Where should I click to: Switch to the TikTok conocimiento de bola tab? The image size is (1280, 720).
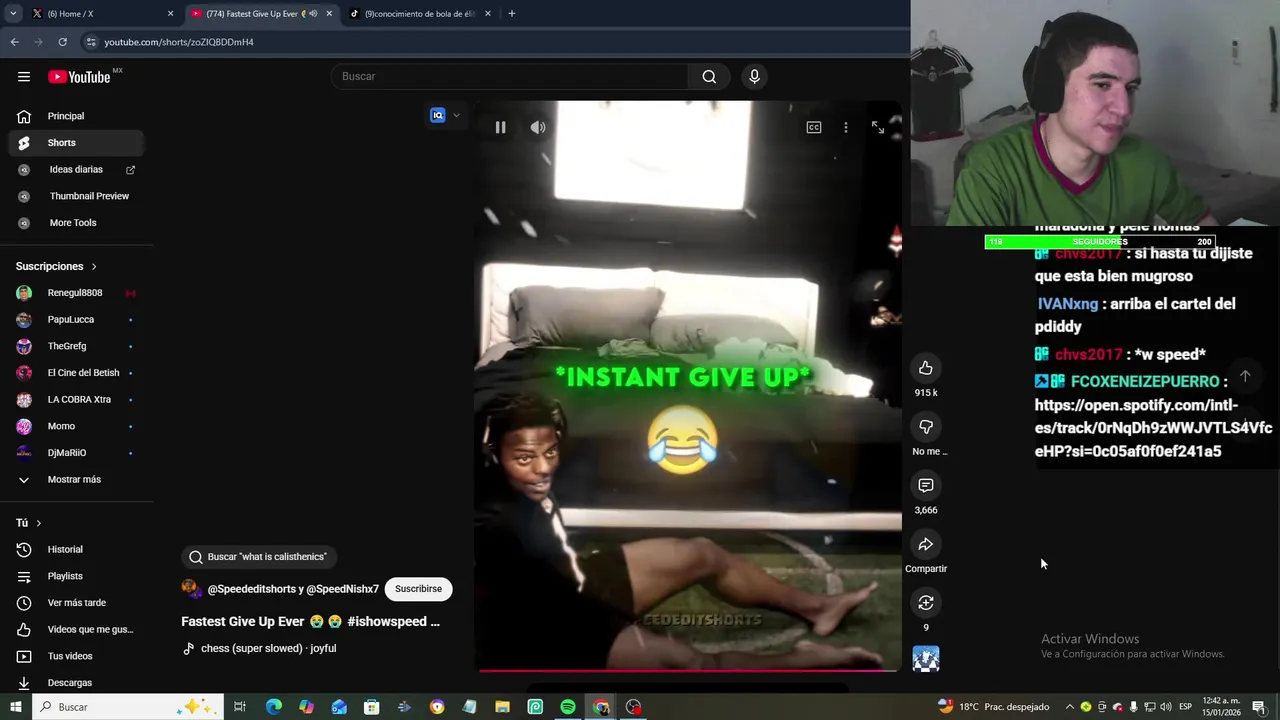(420, 14)
